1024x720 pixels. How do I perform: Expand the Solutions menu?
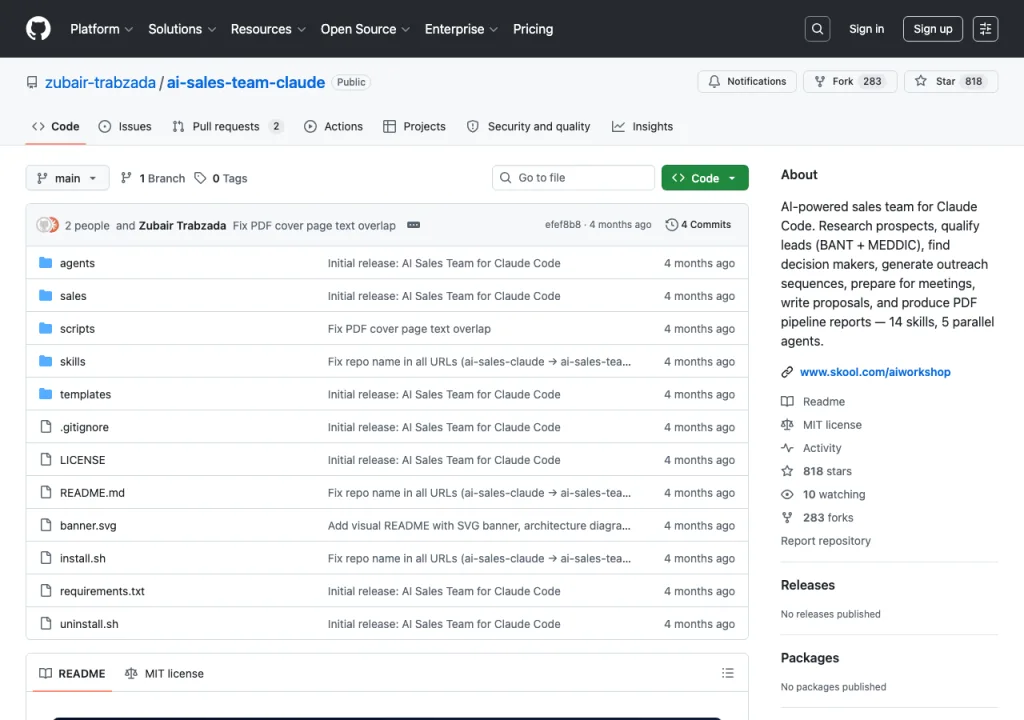[x=182, y=29]
